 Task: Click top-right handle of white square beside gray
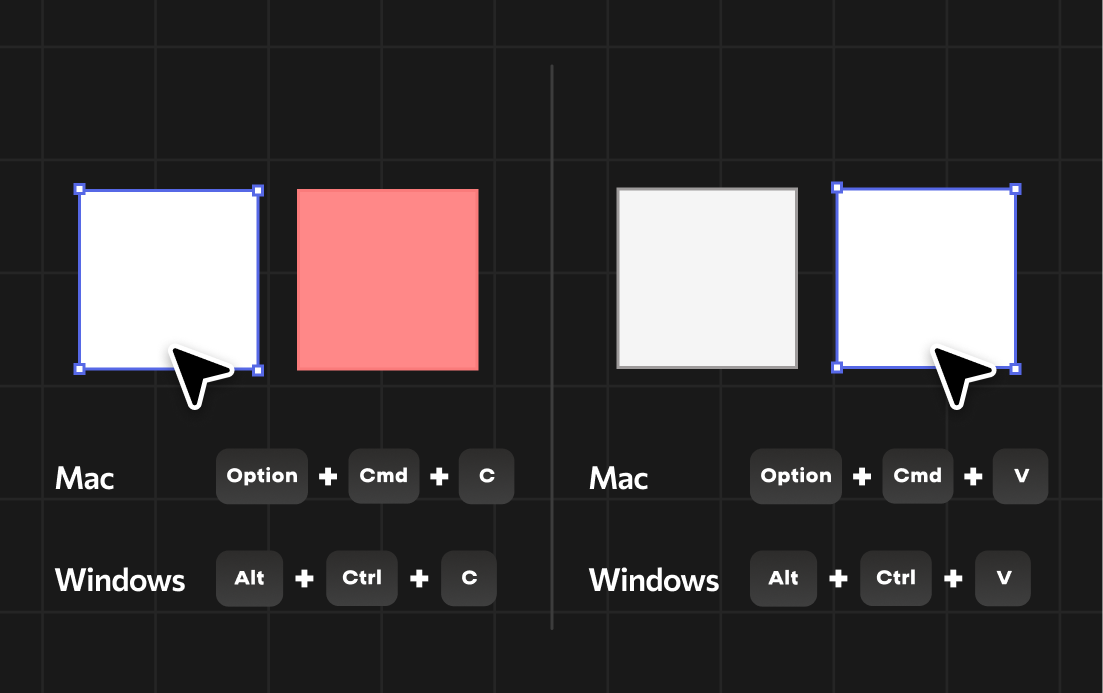pos(1015,189)
